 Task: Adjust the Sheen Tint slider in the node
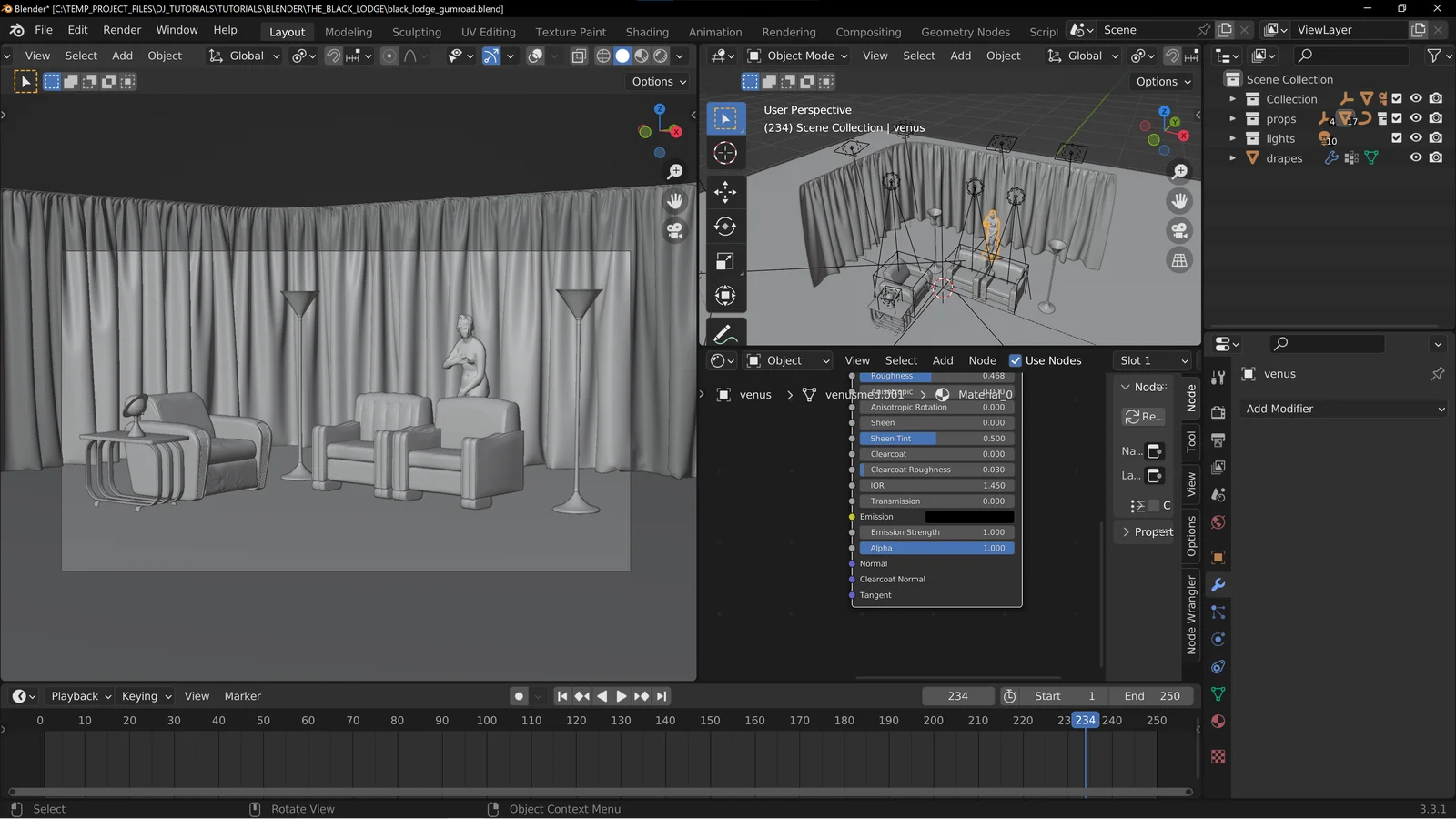[x=935, y=438]
